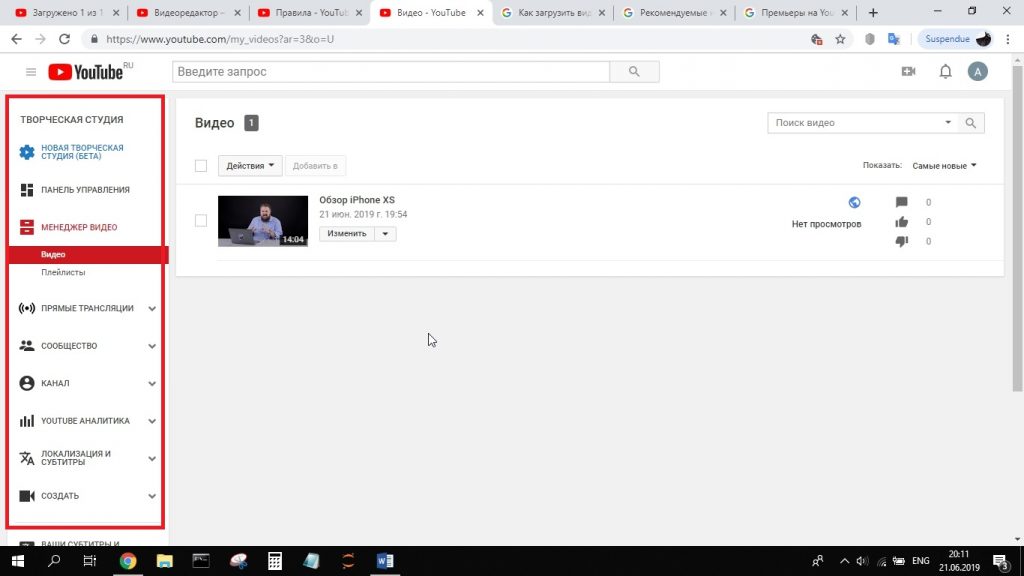Screen dimensions: 1024x576
Task: Open the notifications bell
Action: [946, 71]
